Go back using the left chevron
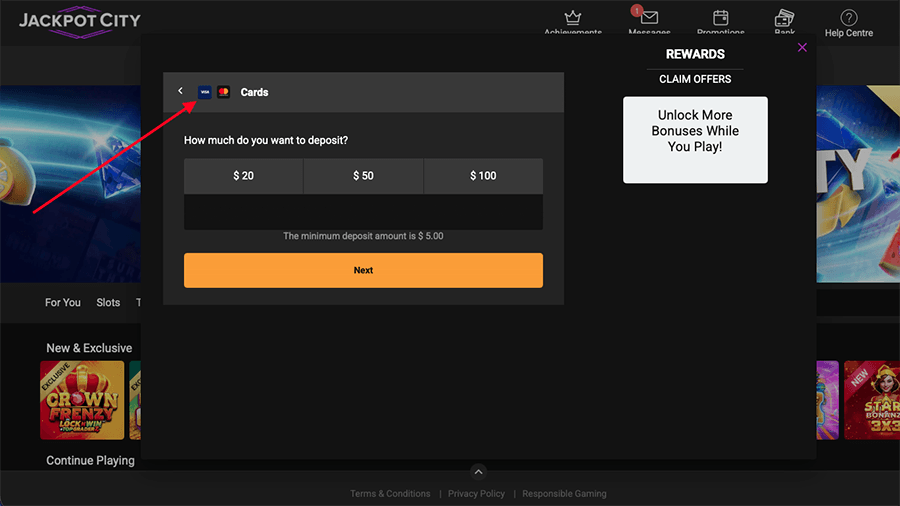 coord(180,91)
